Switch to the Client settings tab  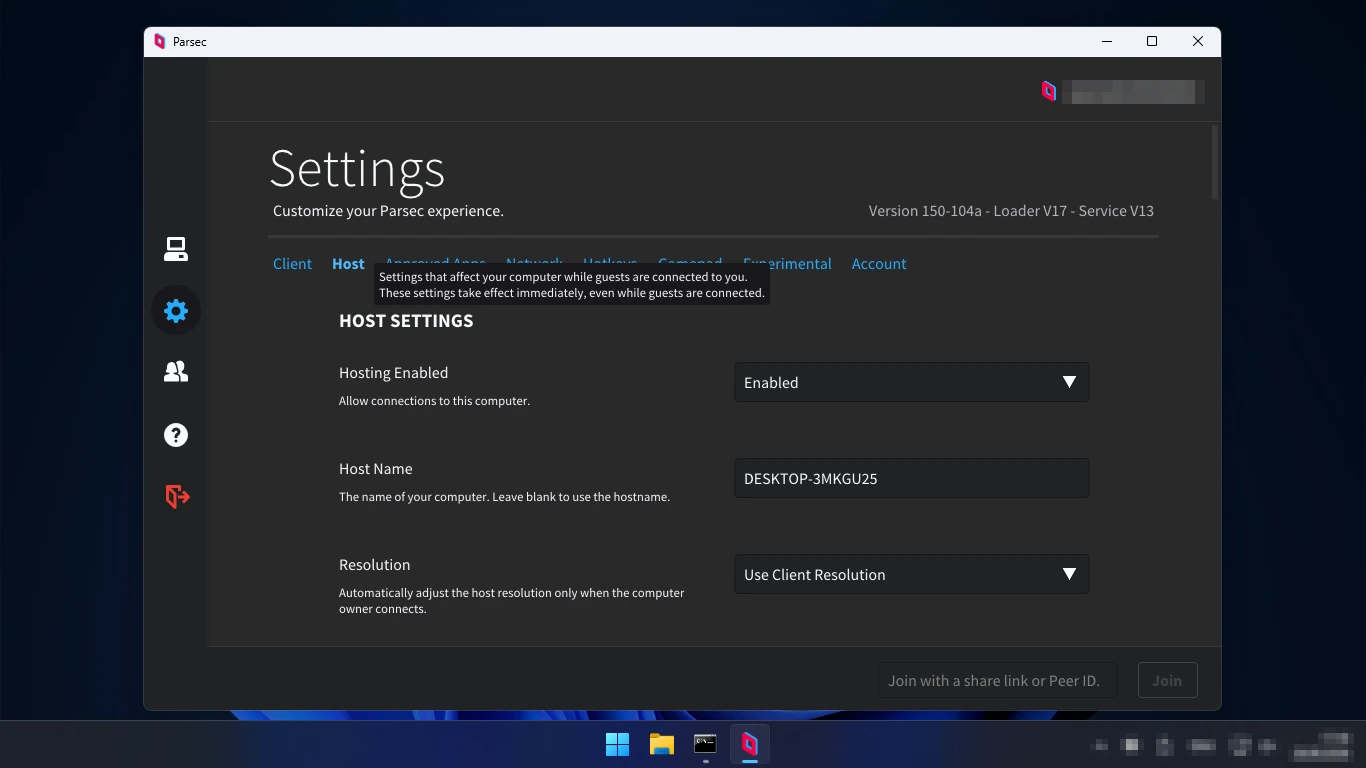(x=292, y=264)
